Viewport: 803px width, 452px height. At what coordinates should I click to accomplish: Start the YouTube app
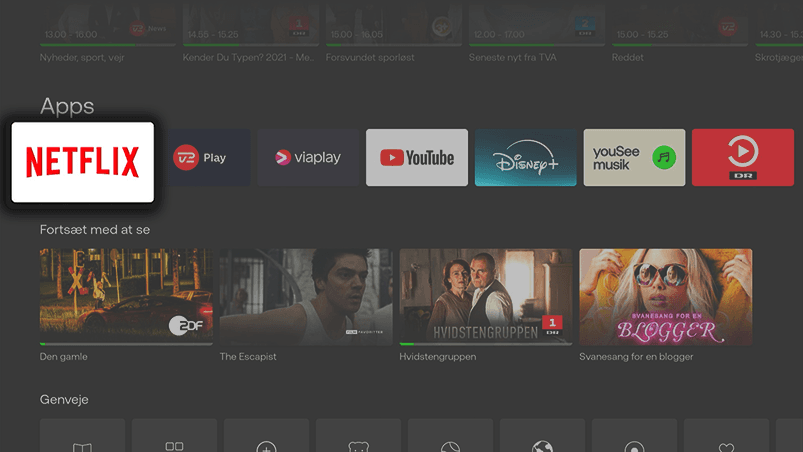pos(417,158)
